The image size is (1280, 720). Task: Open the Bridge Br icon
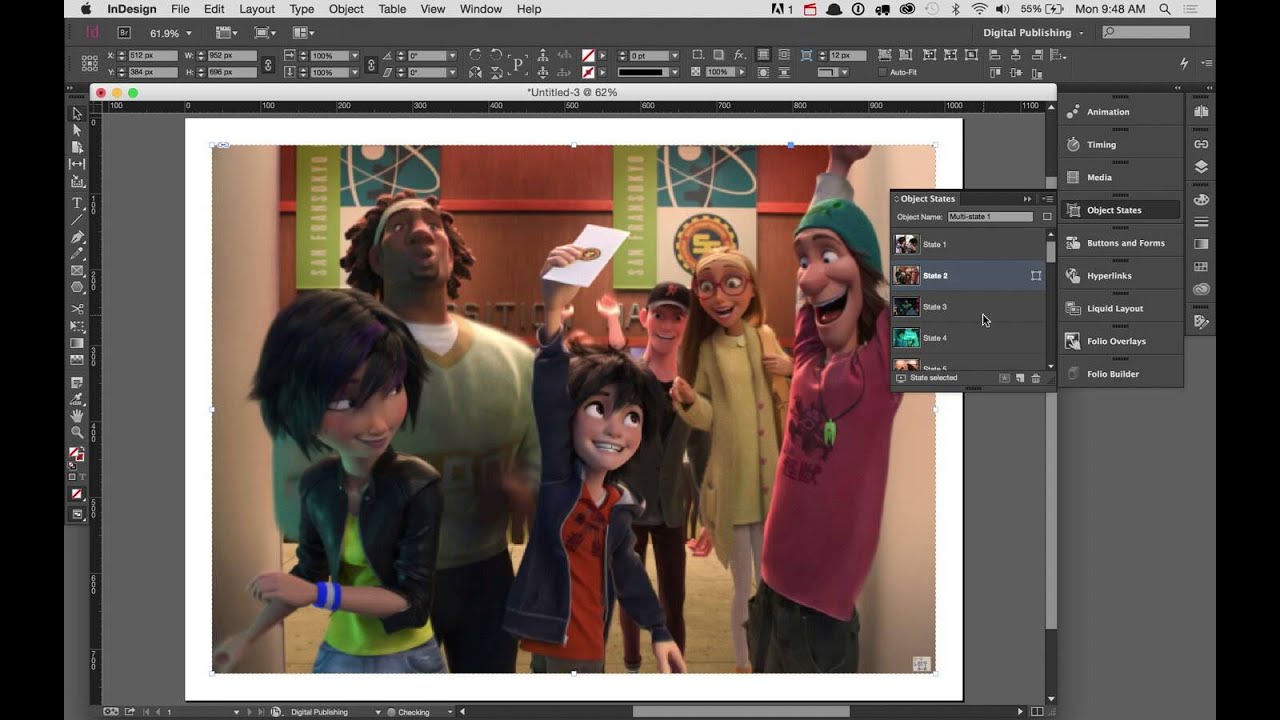[x=124, y=32]
